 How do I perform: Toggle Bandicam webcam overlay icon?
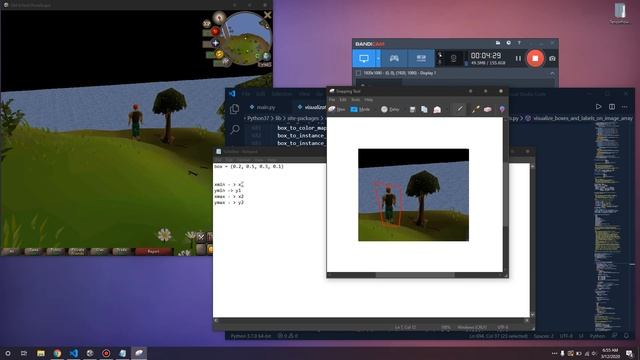453,59
